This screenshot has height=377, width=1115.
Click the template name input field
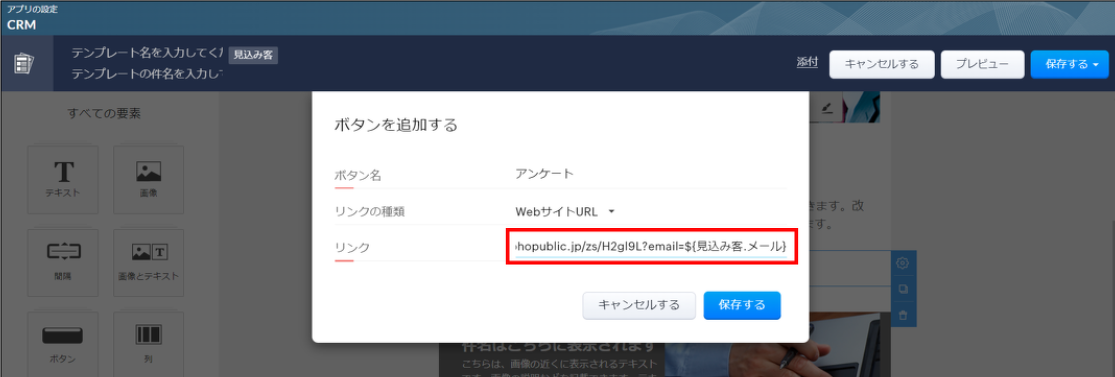pos(148,54)
